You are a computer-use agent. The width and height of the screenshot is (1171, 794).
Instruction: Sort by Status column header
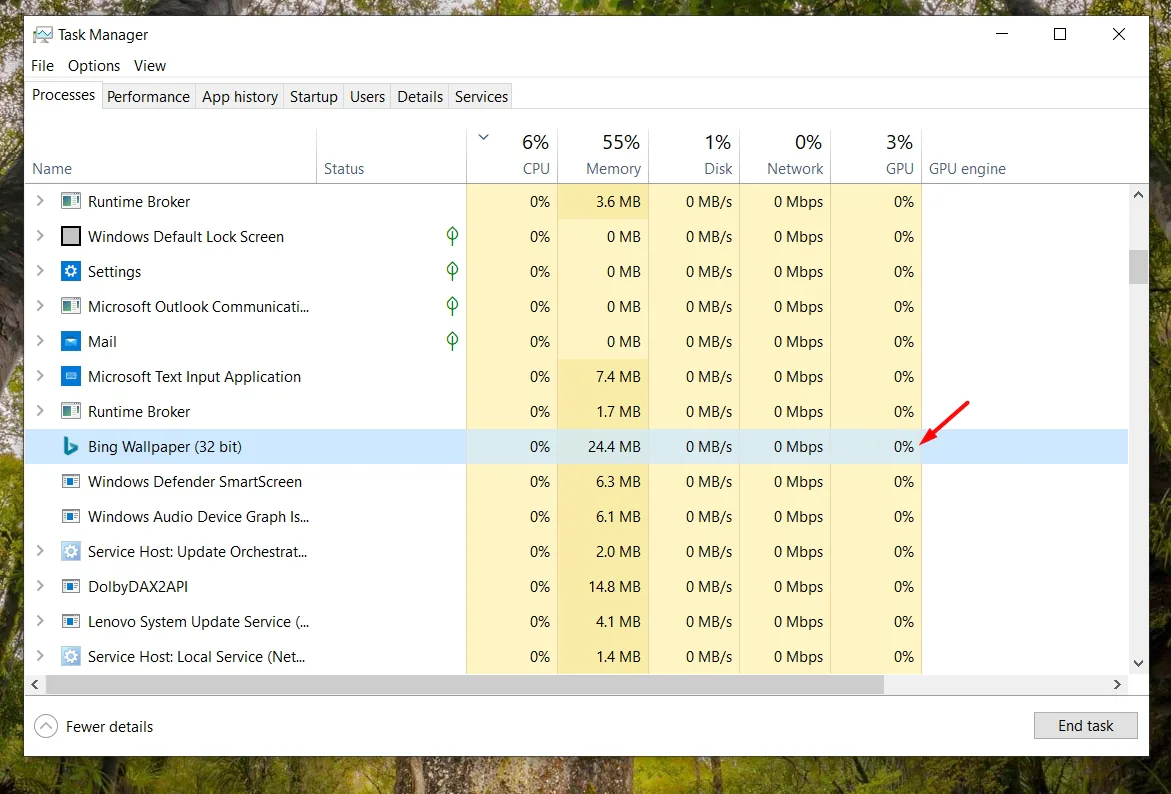point(392,156)
